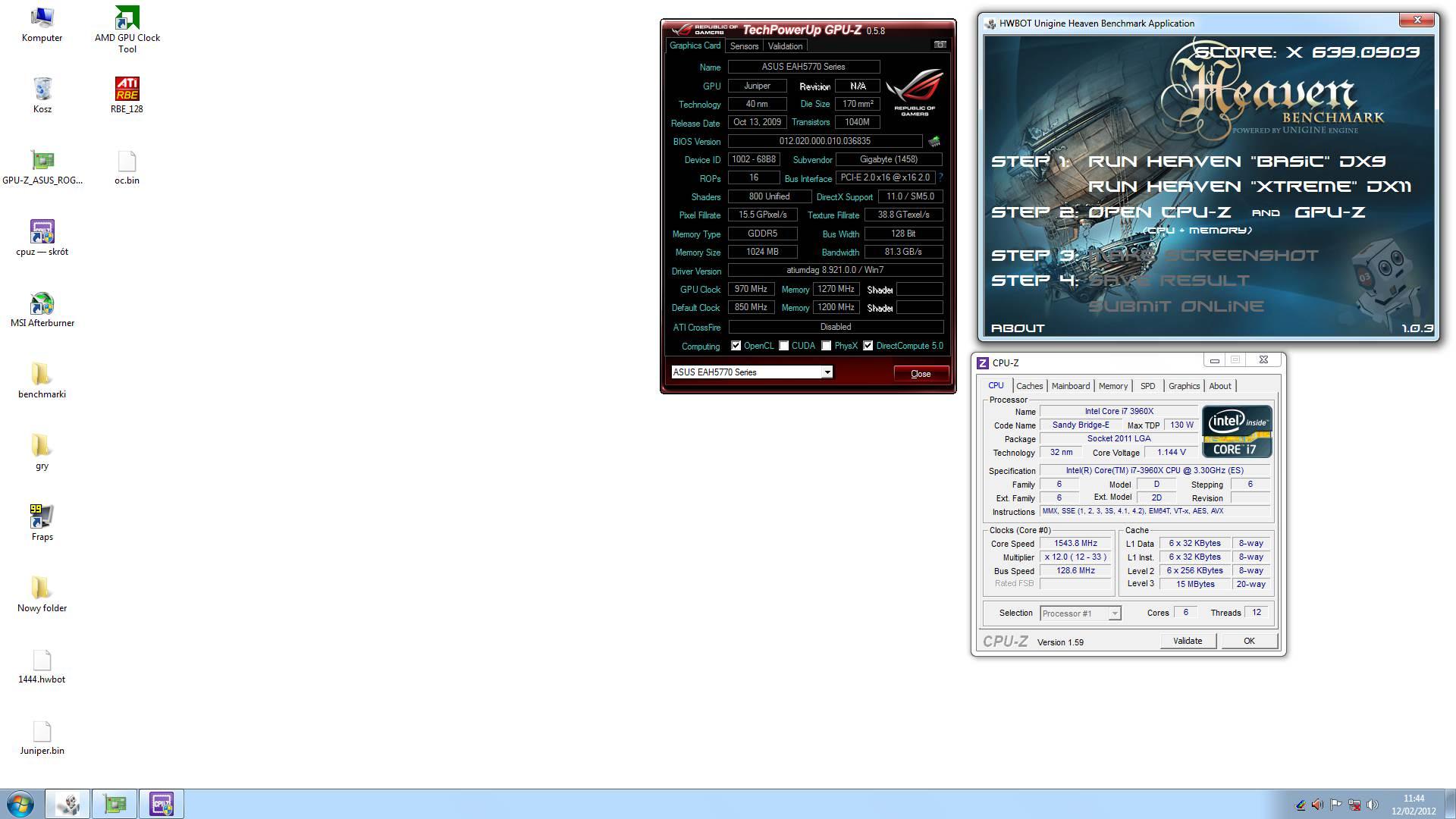Click the GPU-Z screenshot camera icon
Viewport: 1456px width, 819px height.
click(x=940, y=45)
